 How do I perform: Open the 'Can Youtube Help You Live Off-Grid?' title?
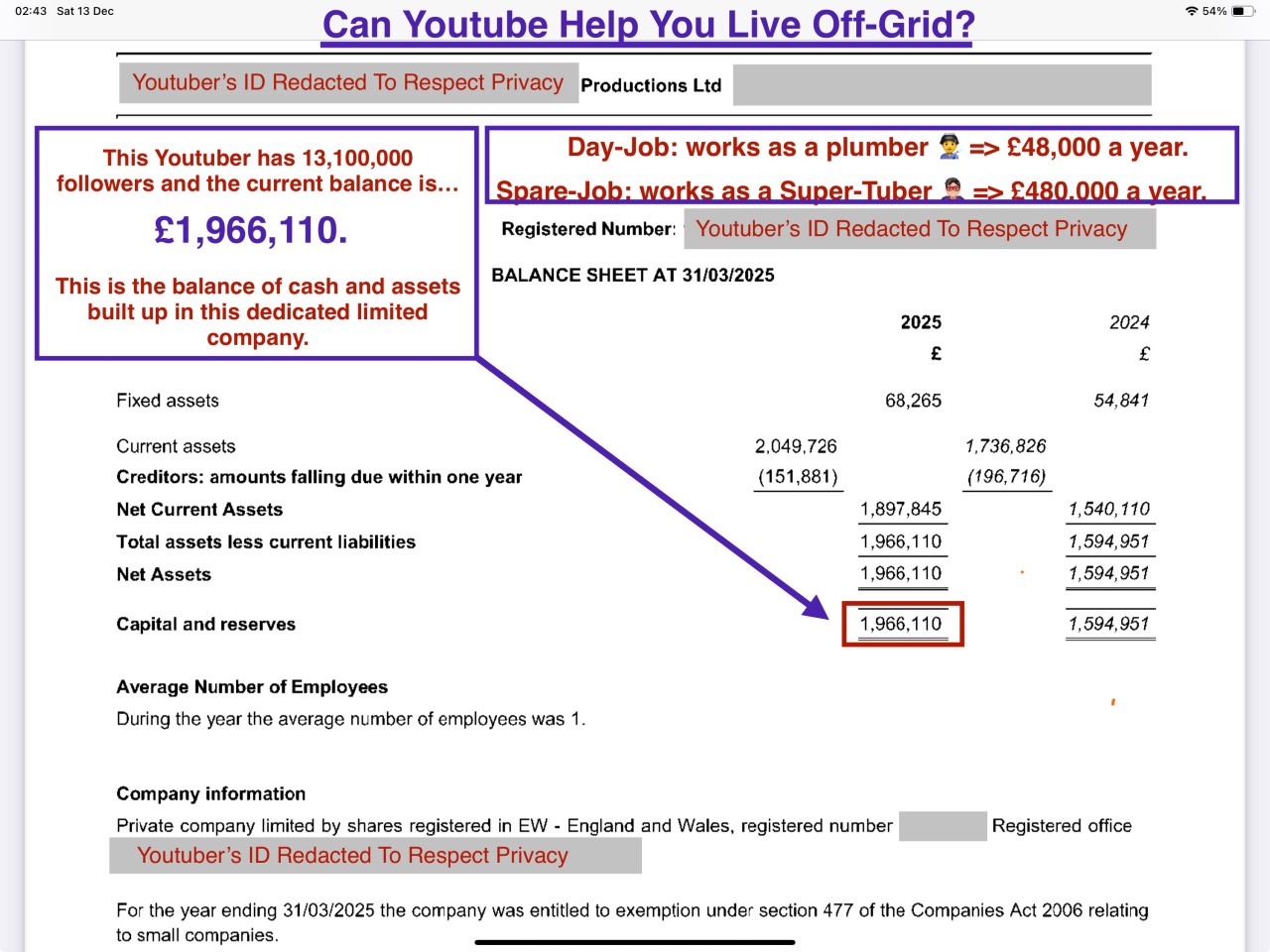click(648, 24)
